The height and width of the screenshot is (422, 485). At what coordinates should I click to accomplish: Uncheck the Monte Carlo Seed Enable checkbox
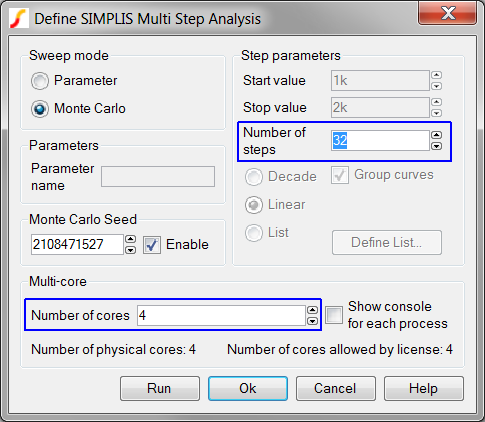pos(152,245)
